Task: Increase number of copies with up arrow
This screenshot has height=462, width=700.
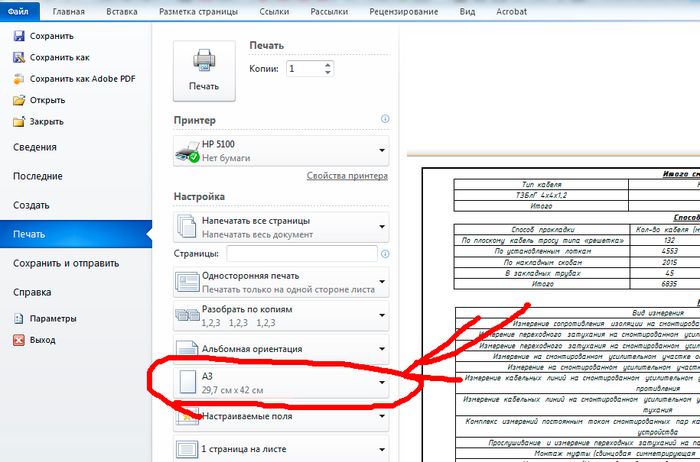Action: tap(326, 64)
